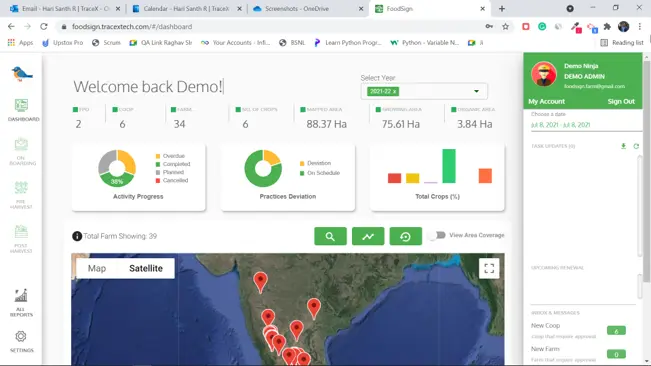Click the green trend line chart button
The image size is (651, 366).
tap(368, 236)
